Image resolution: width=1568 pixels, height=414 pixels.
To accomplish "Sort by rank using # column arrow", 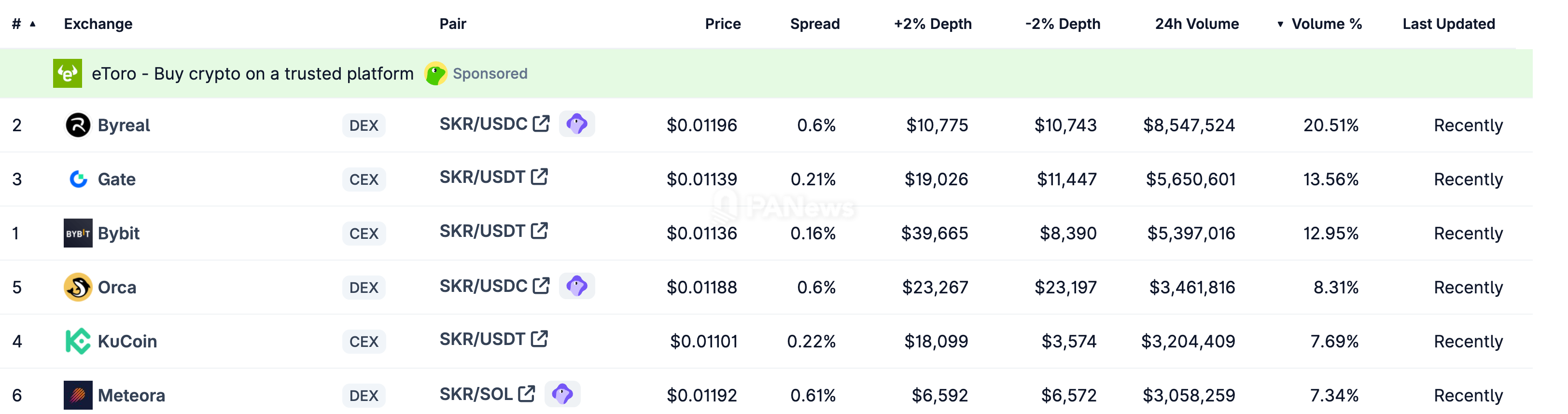I will pos(33,24).
